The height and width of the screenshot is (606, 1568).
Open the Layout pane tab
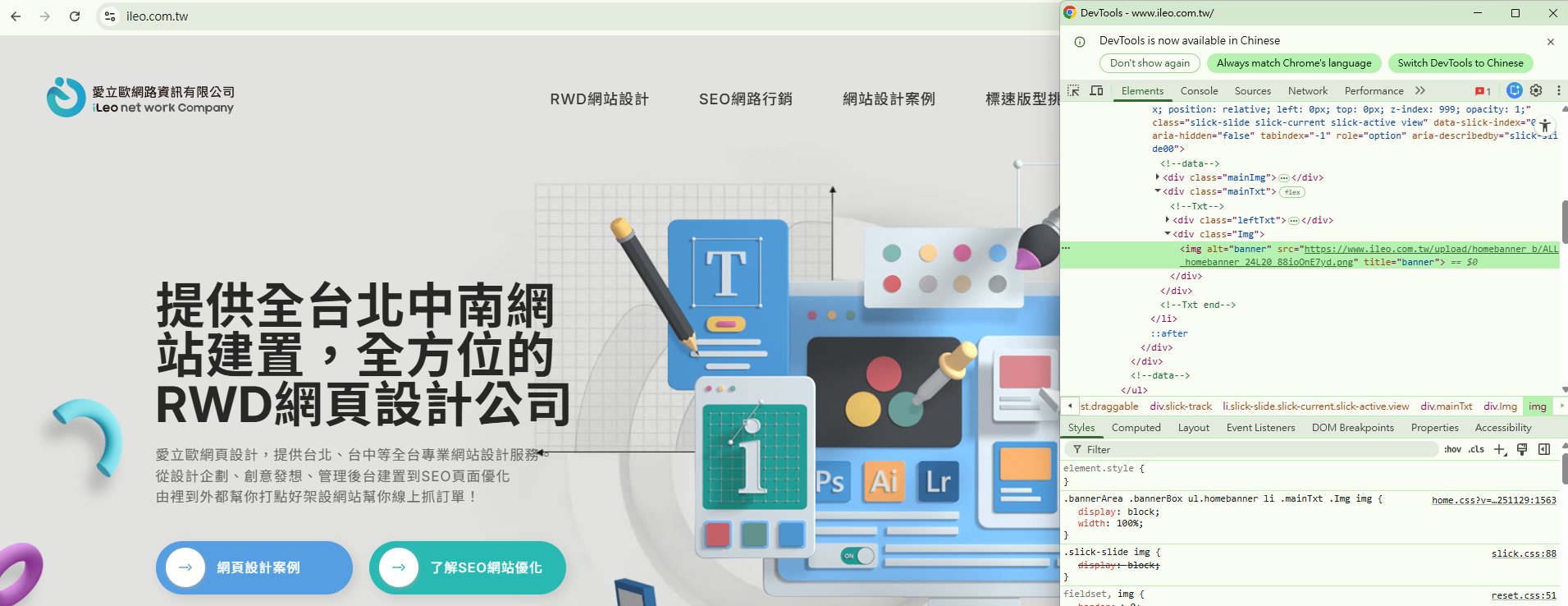coord(1193,428)
